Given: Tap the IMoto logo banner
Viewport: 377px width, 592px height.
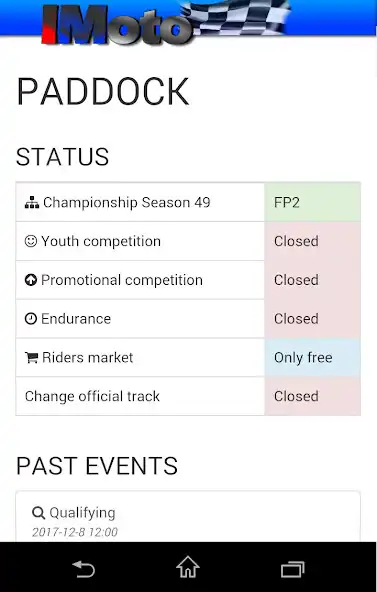Looking at the screenshot, I should coord(166,22).
